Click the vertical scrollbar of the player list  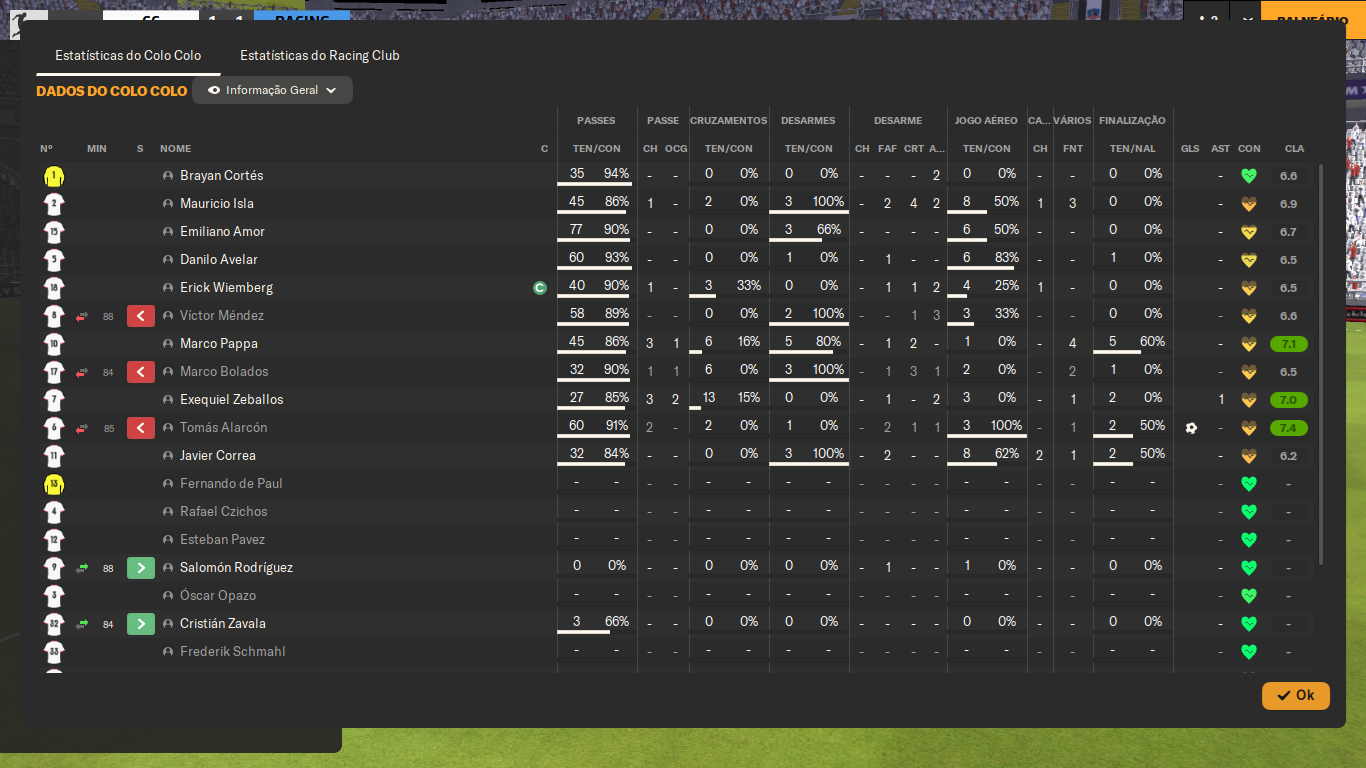[1321, 365]
